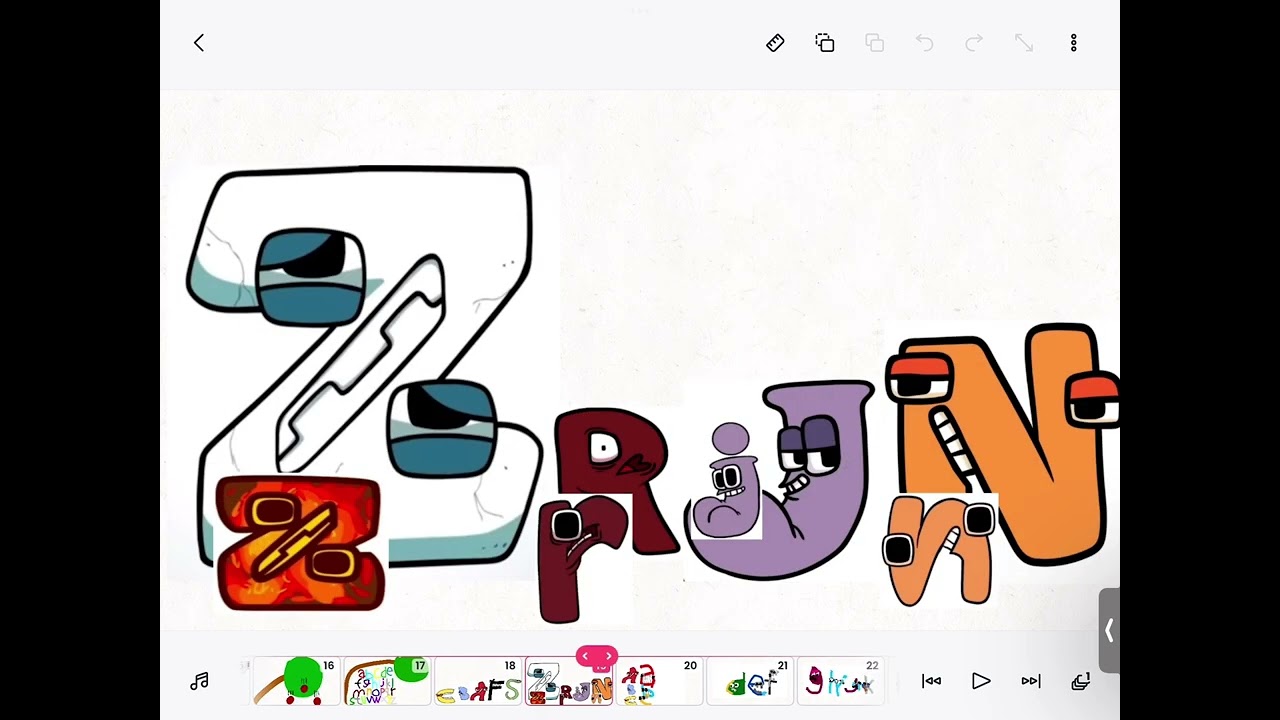Open the ruler tool
This screenshot has width=1280, height=720.
click(775, 43)
